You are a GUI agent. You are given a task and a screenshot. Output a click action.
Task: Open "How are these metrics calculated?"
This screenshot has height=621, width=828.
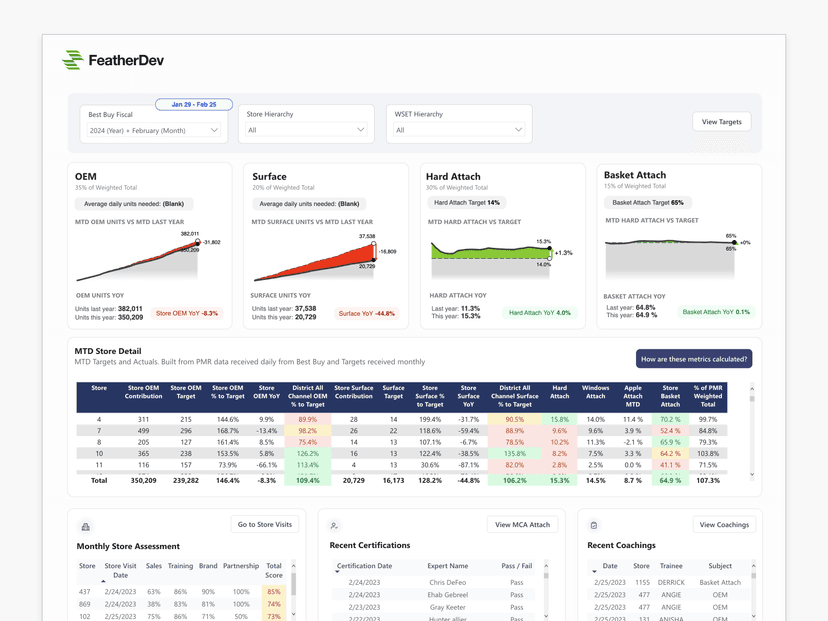pos(697,358)
